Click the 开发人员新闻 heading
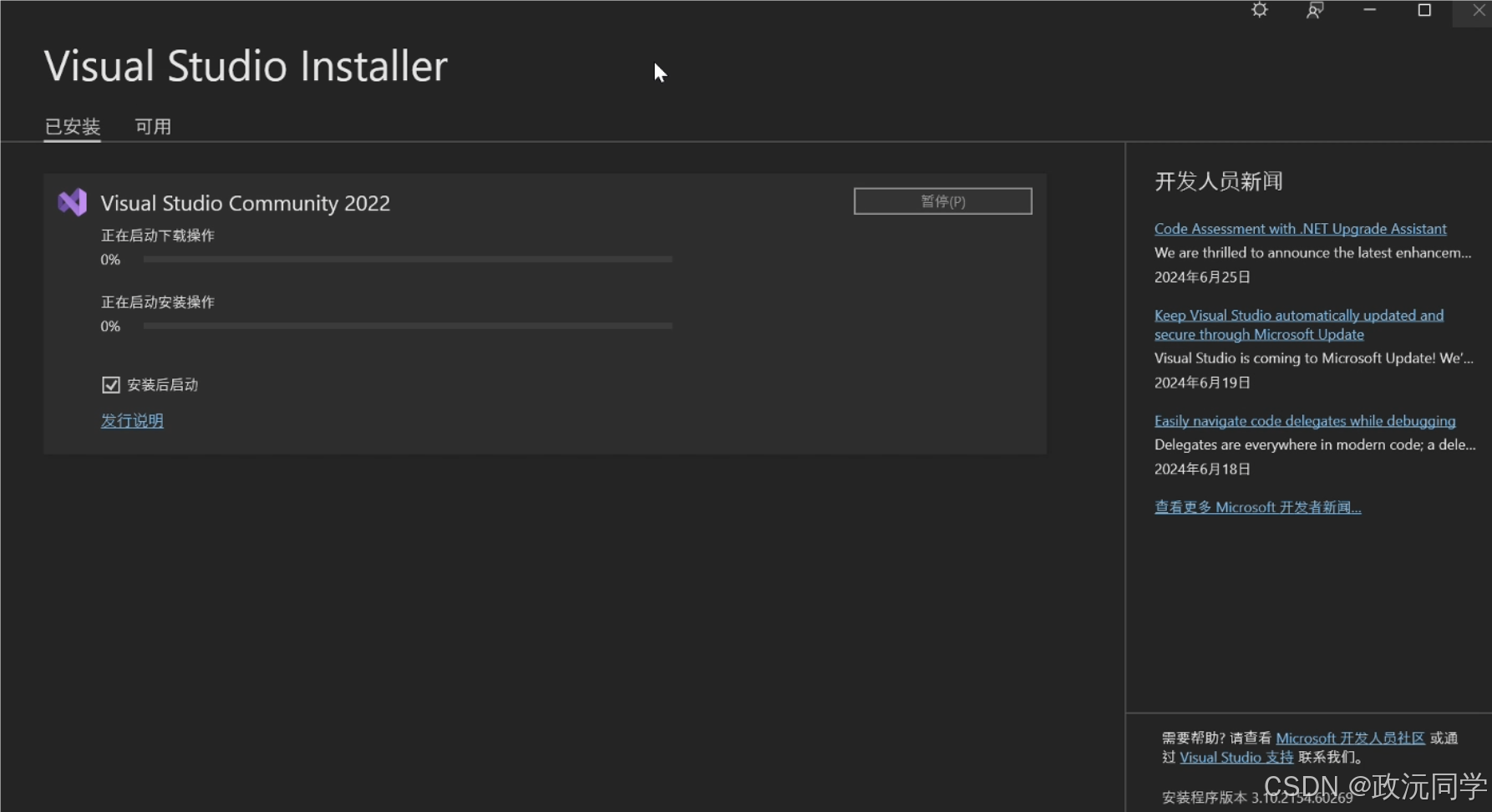 1219,181
